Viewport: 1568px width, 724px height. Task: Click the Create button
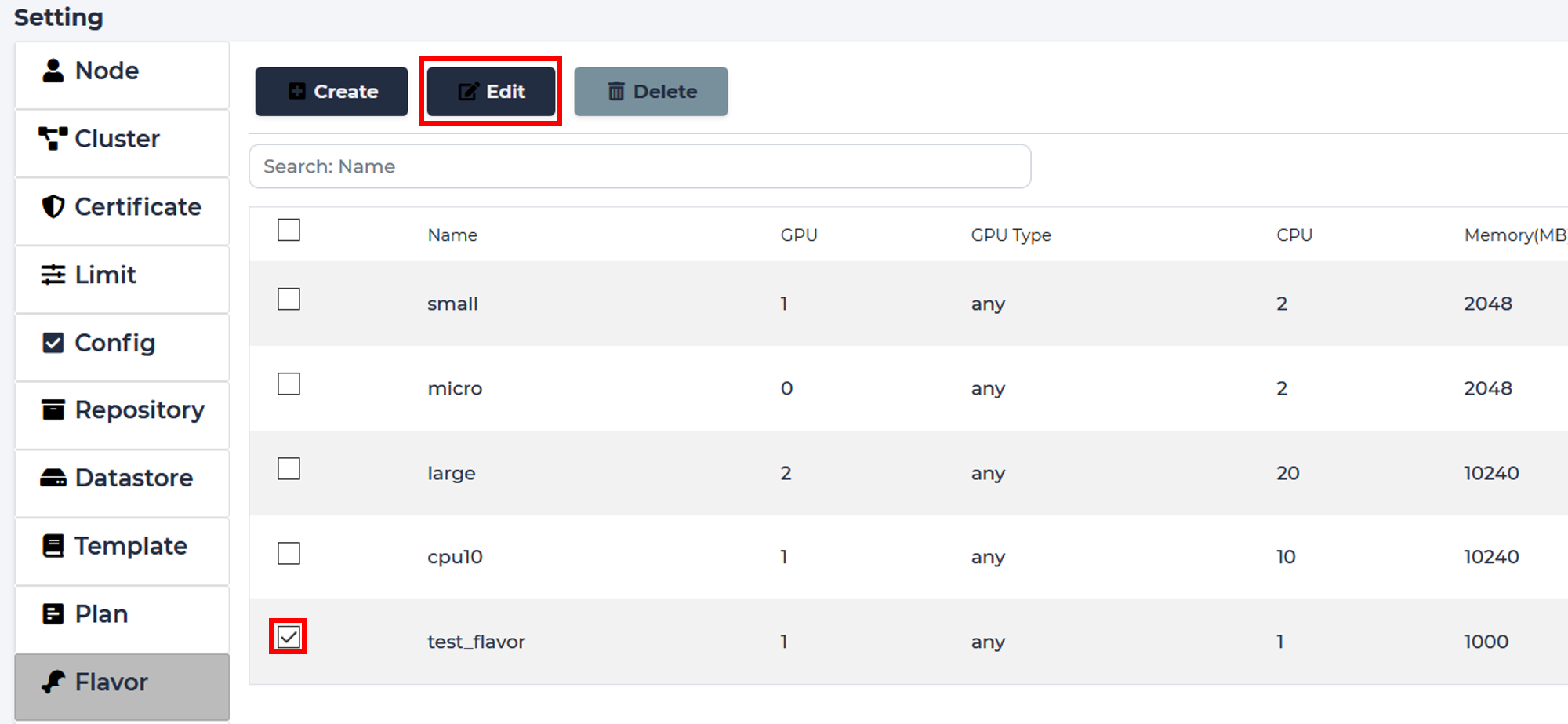pyautogui.click(x=332, y=92)
